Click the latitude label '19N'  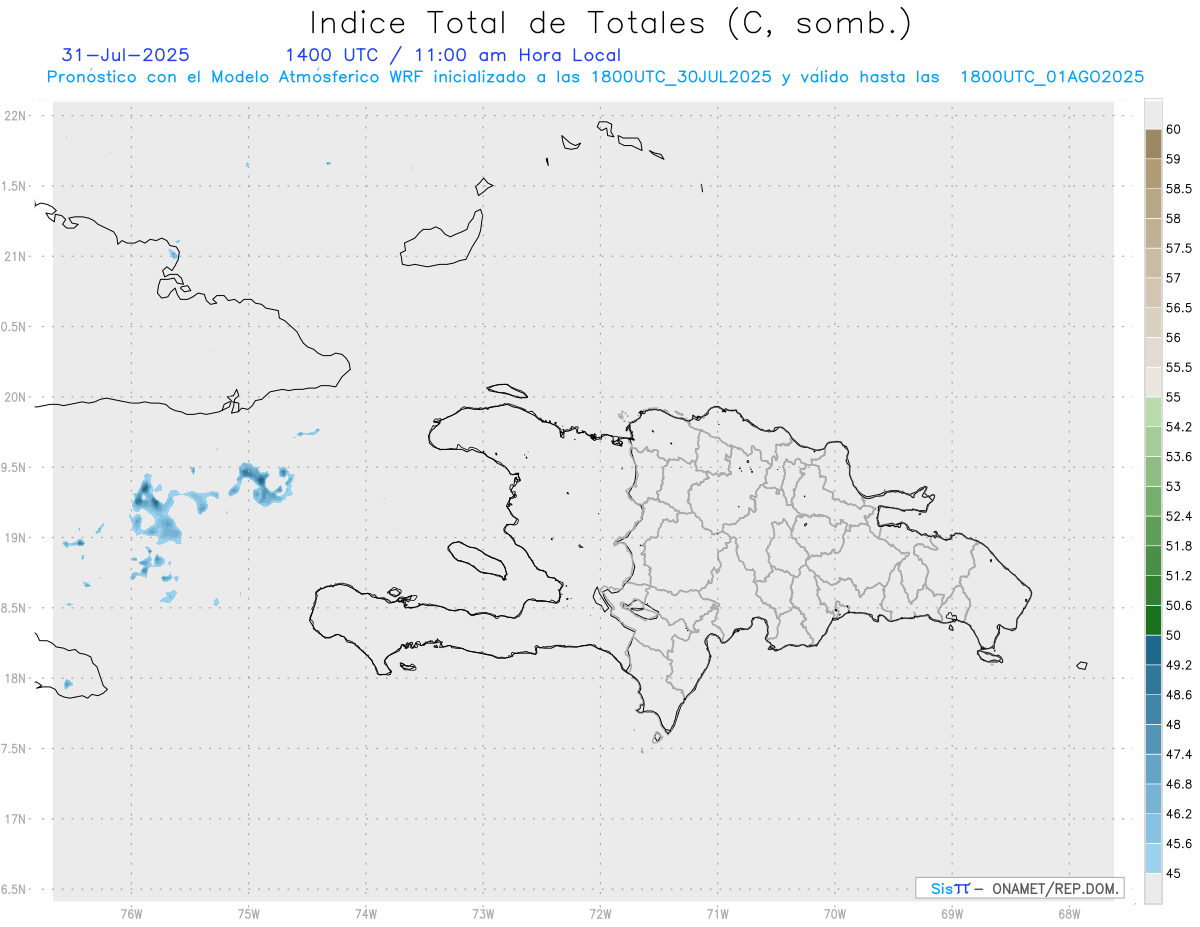(x=15, y=538)
